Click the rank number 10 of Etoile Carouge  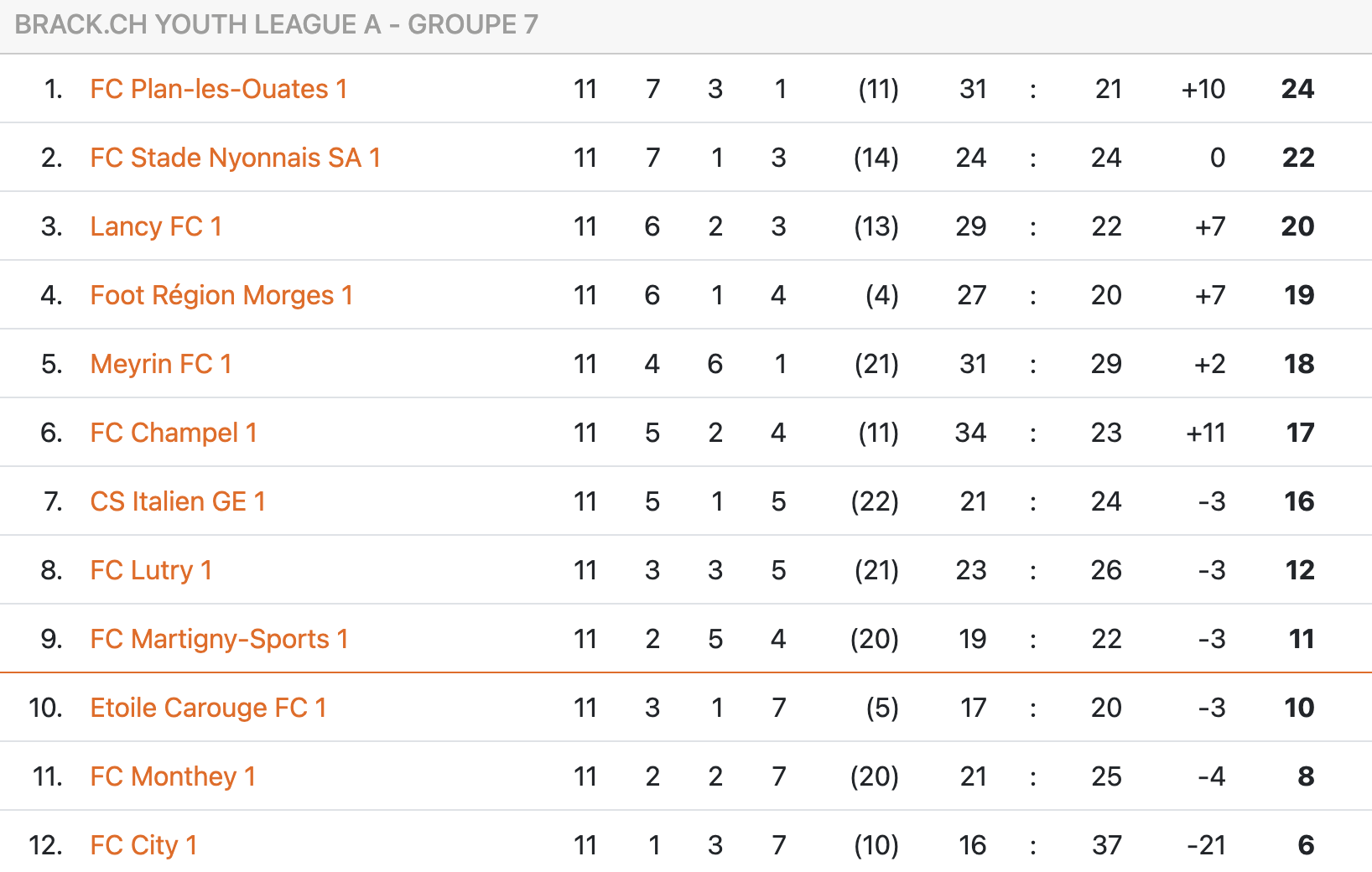click(x=45, y=708)
